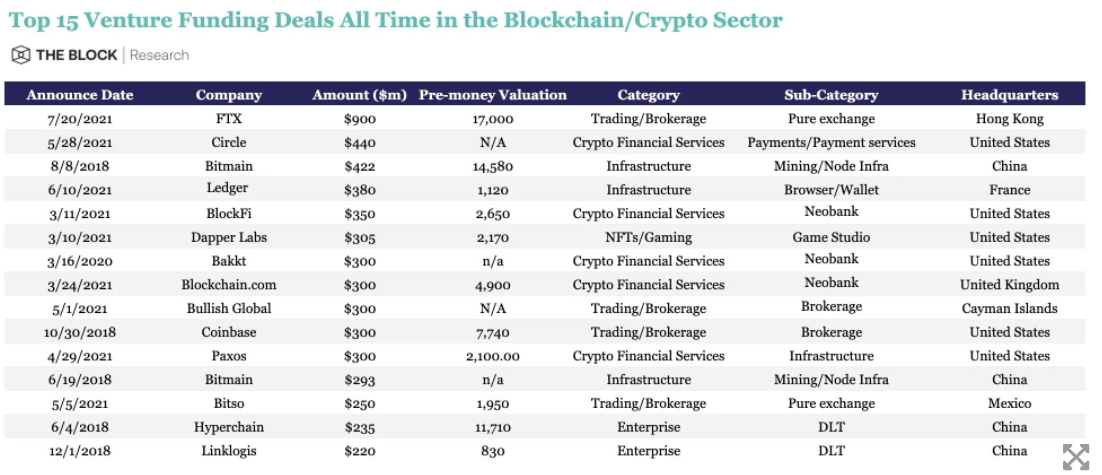The height and width of the screenshot is (475, 1102).
Task: Click the Blockchain.com company cell
Action: click(229, 285)
